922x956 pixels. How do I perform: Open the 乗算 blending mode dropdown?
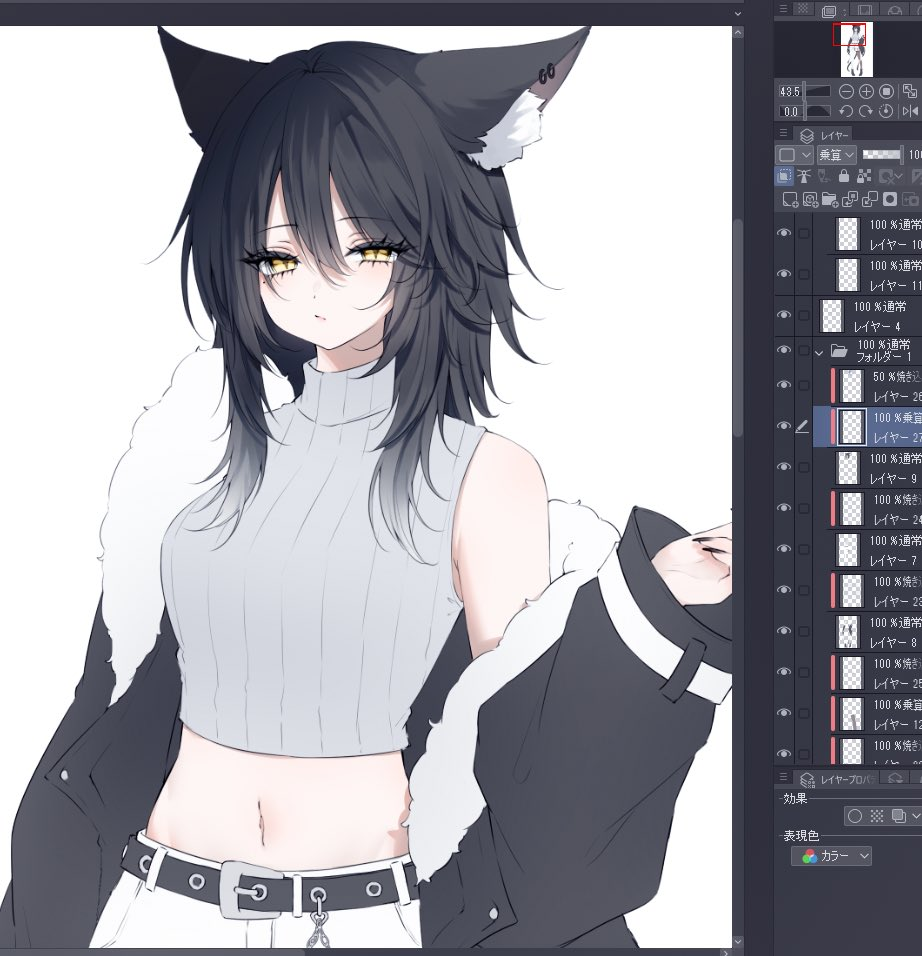(x=837, y=155)
